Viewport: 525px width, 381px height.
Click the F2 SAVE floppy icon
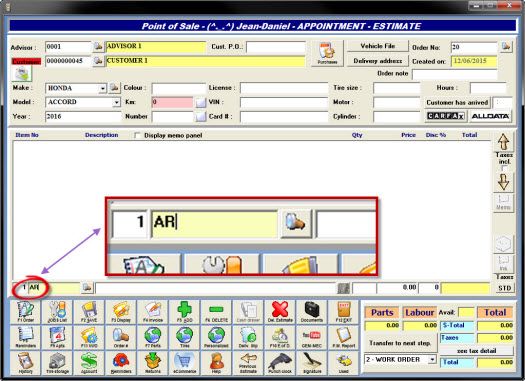pyautogui.click(x=89, y=312)
